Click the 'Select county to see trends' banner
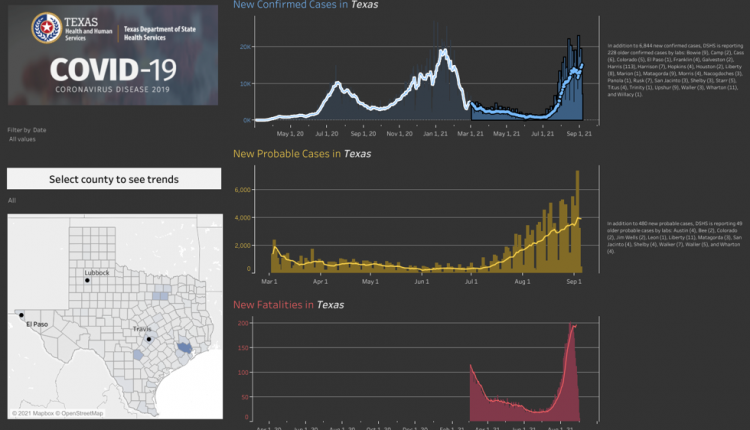The image size is (750, 430). 114,179
